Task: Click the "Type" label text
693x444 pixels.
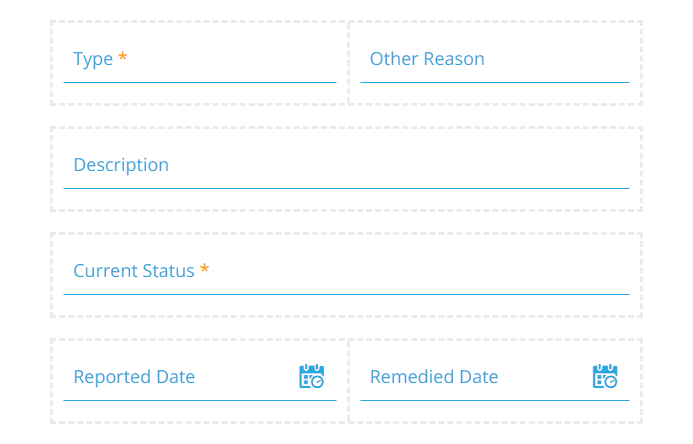Action: tap(93, 59)
